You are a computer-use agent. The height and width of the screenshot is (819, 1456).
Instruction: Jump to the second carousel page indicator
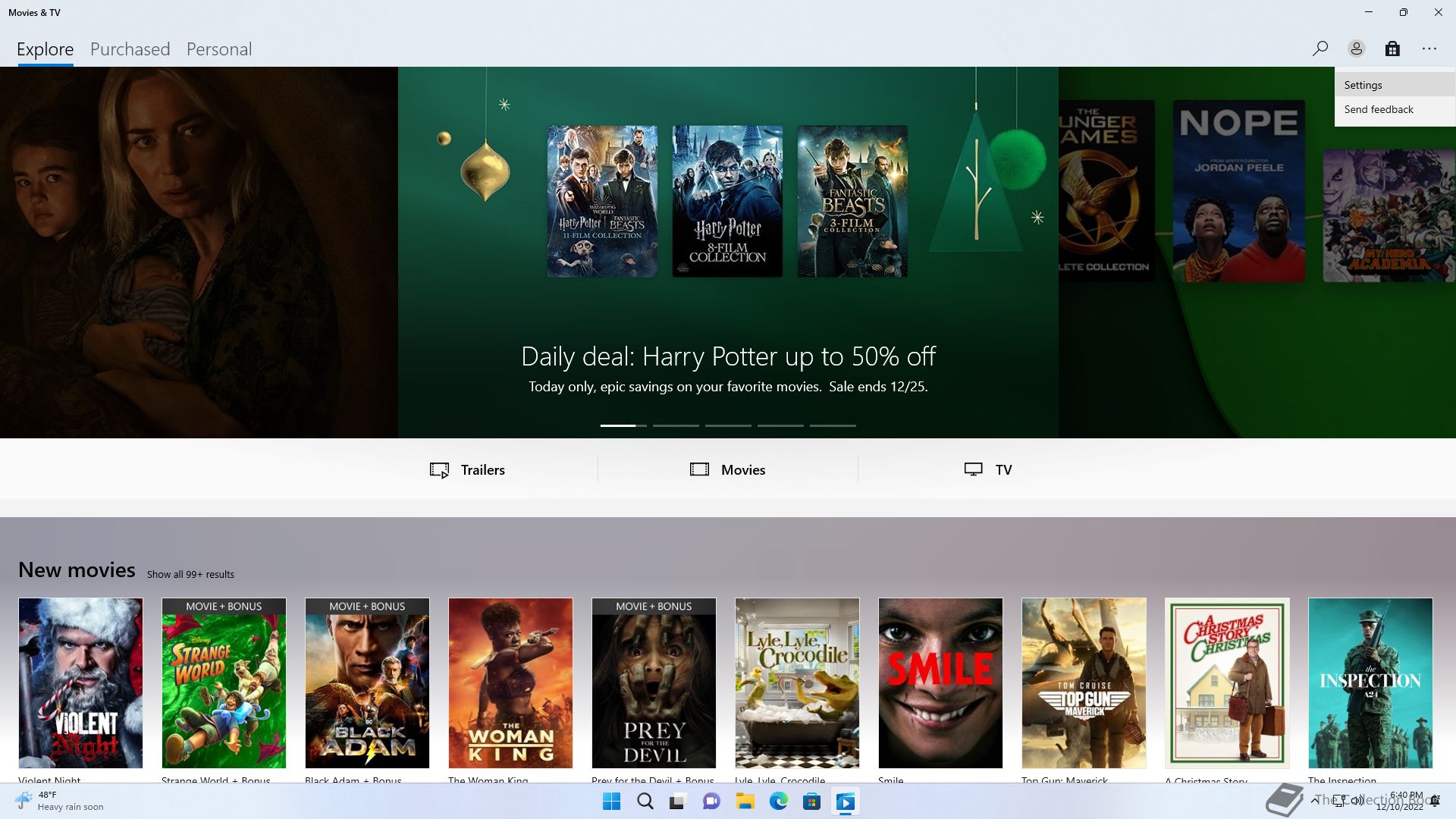click(x=676, y=425)
